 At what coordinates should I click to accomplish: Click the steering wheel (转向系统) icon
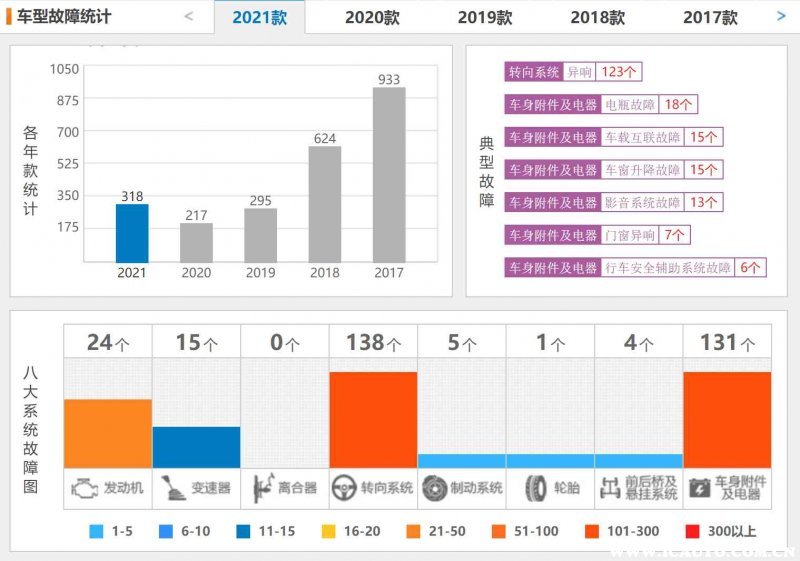pos(345,488)
